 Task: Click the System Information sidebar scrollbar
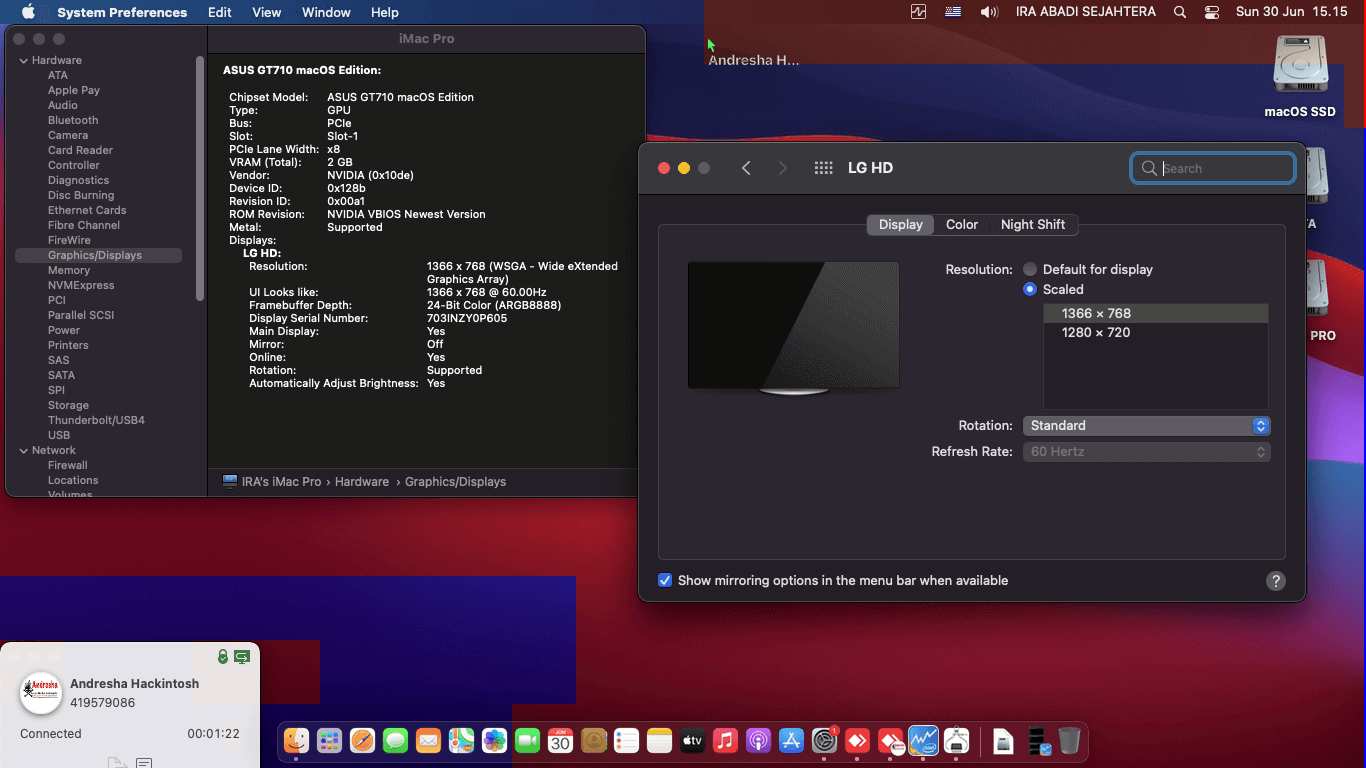[200, 178]
